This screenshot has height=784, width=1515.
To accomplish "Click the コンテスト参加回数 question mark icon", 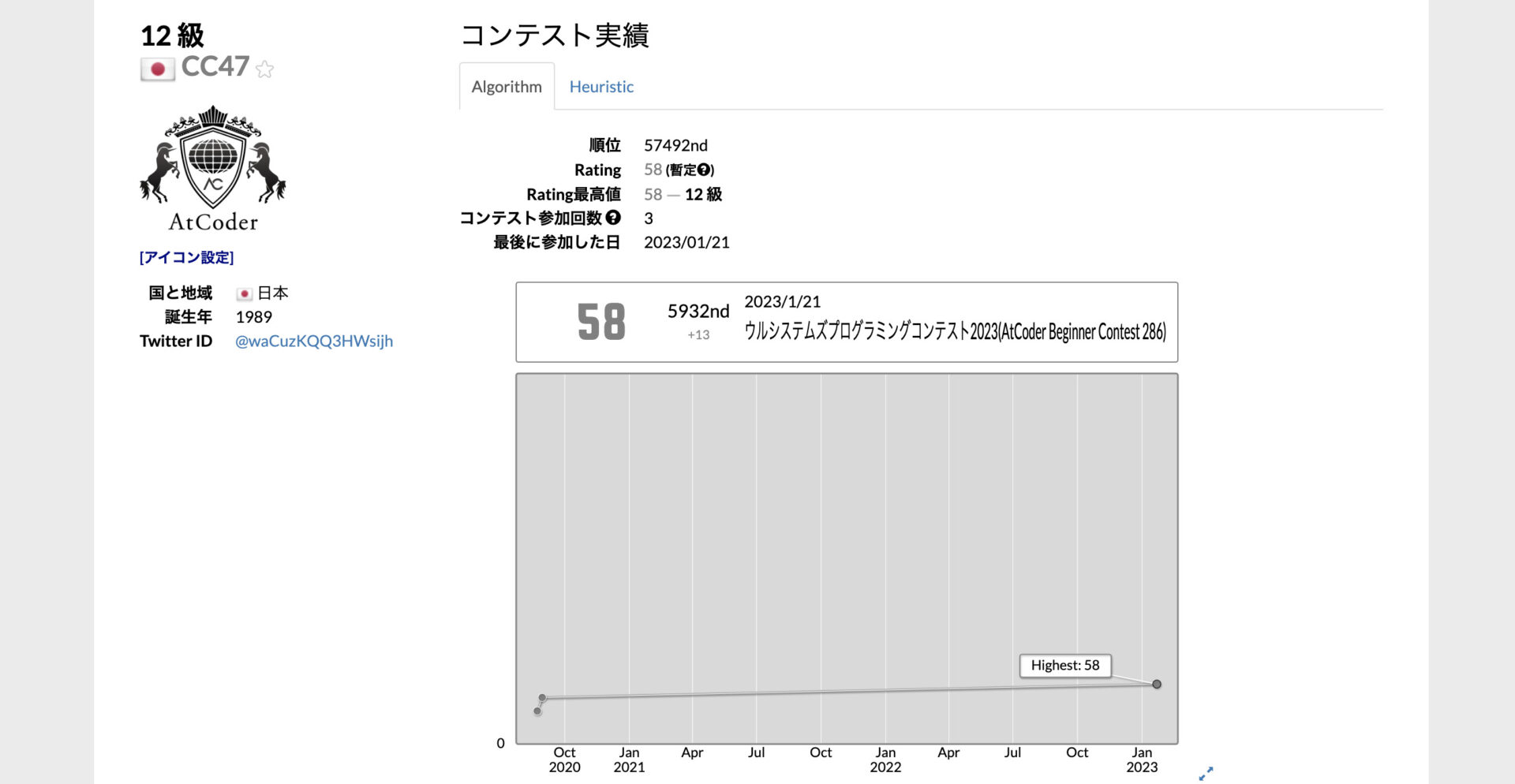I will pos(615,218).
